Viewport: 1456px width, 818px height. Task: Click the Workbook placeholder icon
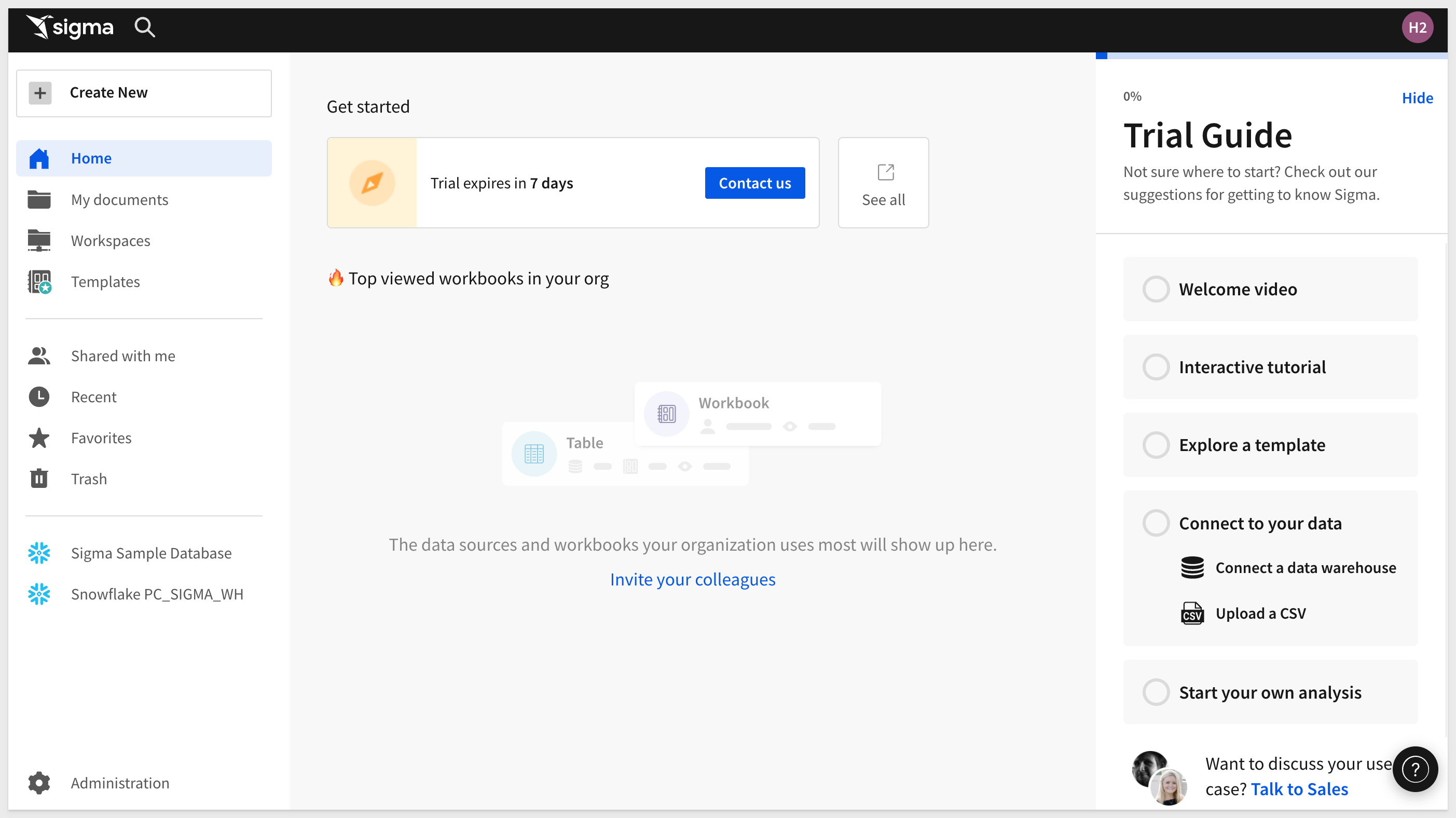pos(666,414)
